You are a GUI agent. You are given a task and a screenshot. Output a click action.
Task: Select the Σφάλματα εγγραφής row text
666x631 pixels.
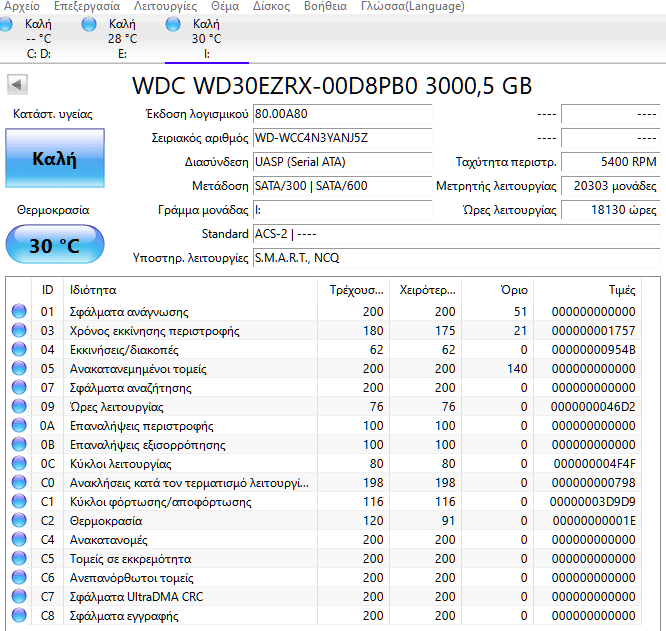pyautogui.click(x=124, y=616)
